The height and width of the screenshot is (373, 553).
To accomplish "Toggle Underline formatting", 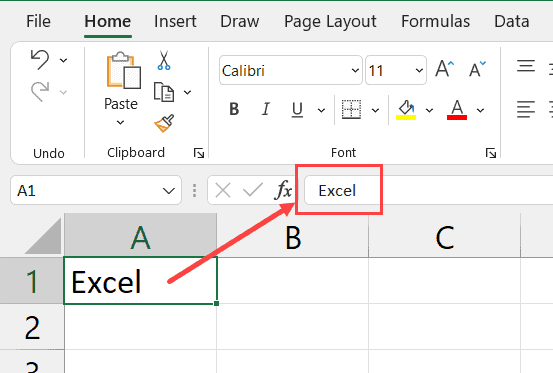I will click(297, 109).
